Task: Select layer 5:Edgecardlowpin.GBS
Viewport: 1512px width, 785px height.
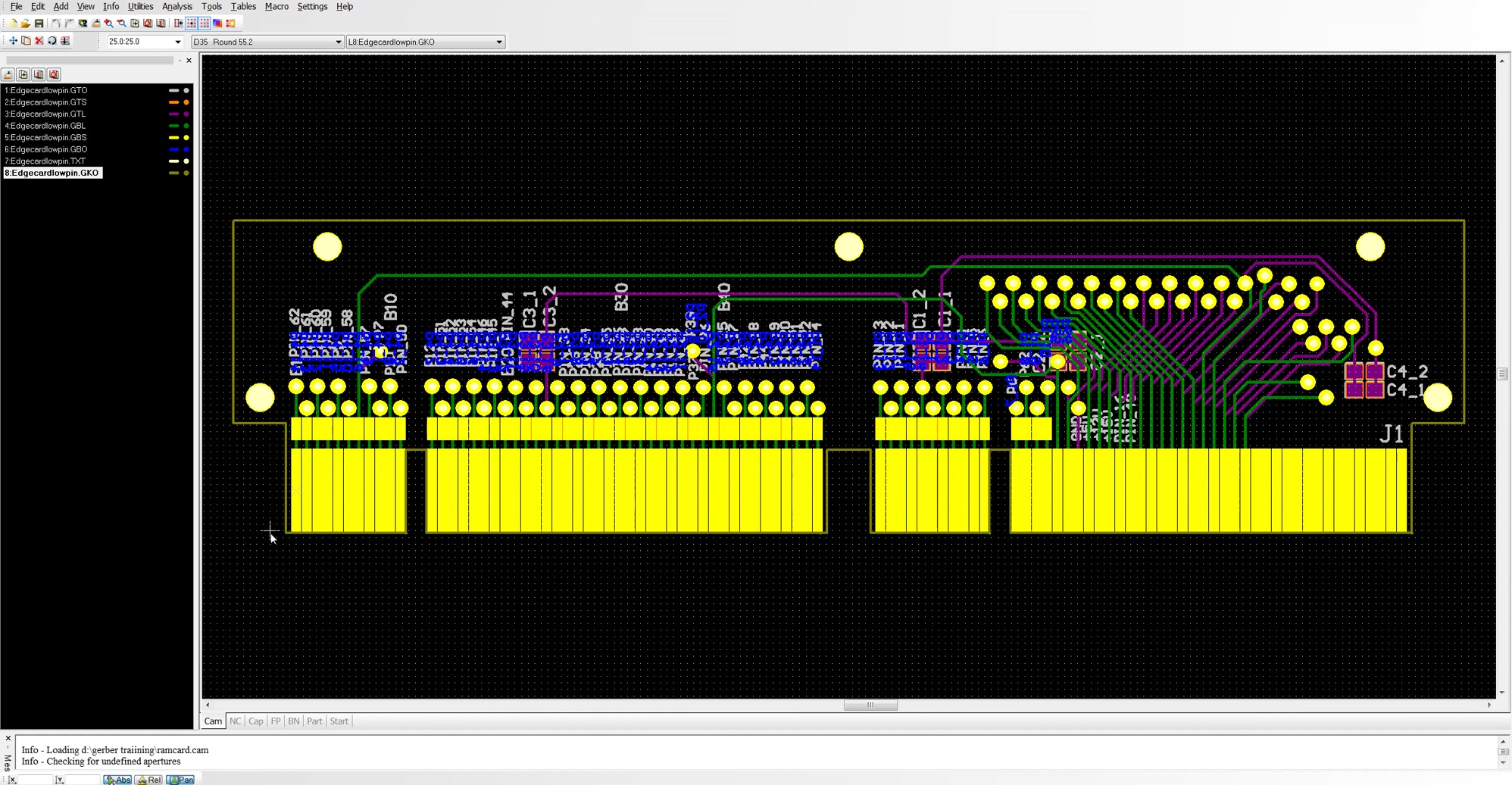Action: (45, 137)
